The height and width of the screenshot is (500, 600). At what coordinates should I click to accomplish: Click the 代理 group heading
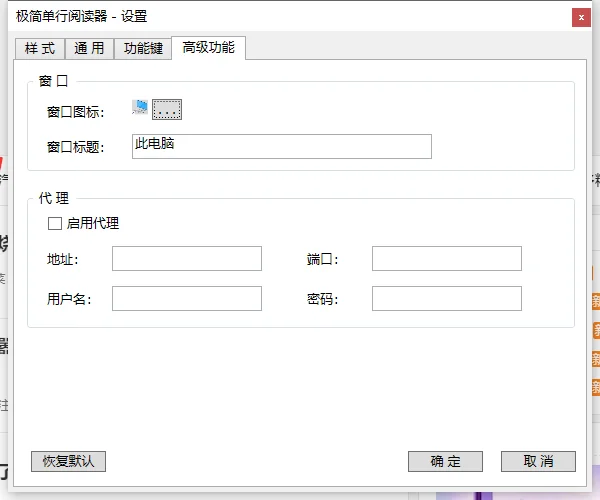(x=54, y=198)
